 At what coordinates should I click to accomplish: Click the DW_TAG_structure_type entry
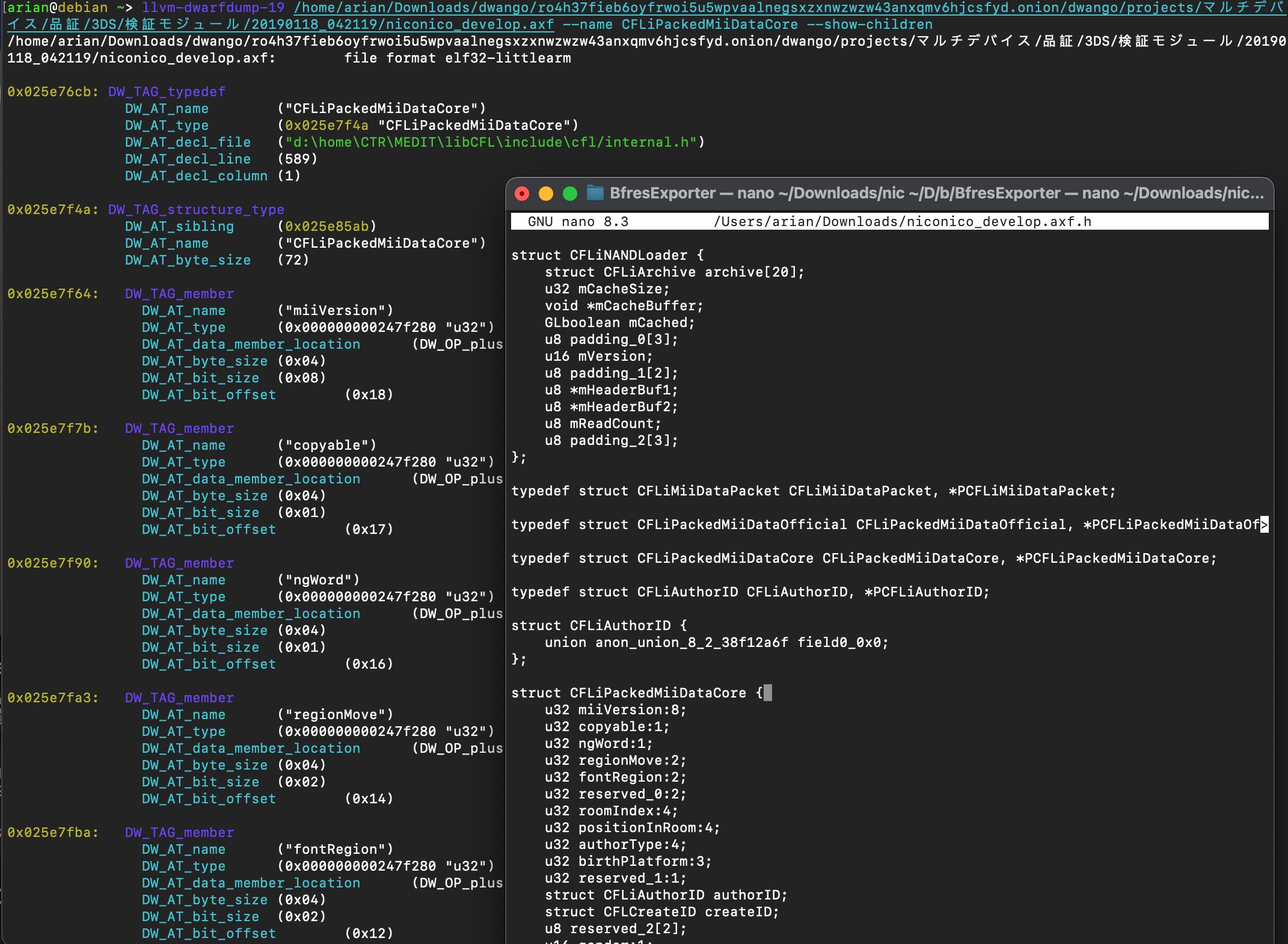[x=196, y=210]
